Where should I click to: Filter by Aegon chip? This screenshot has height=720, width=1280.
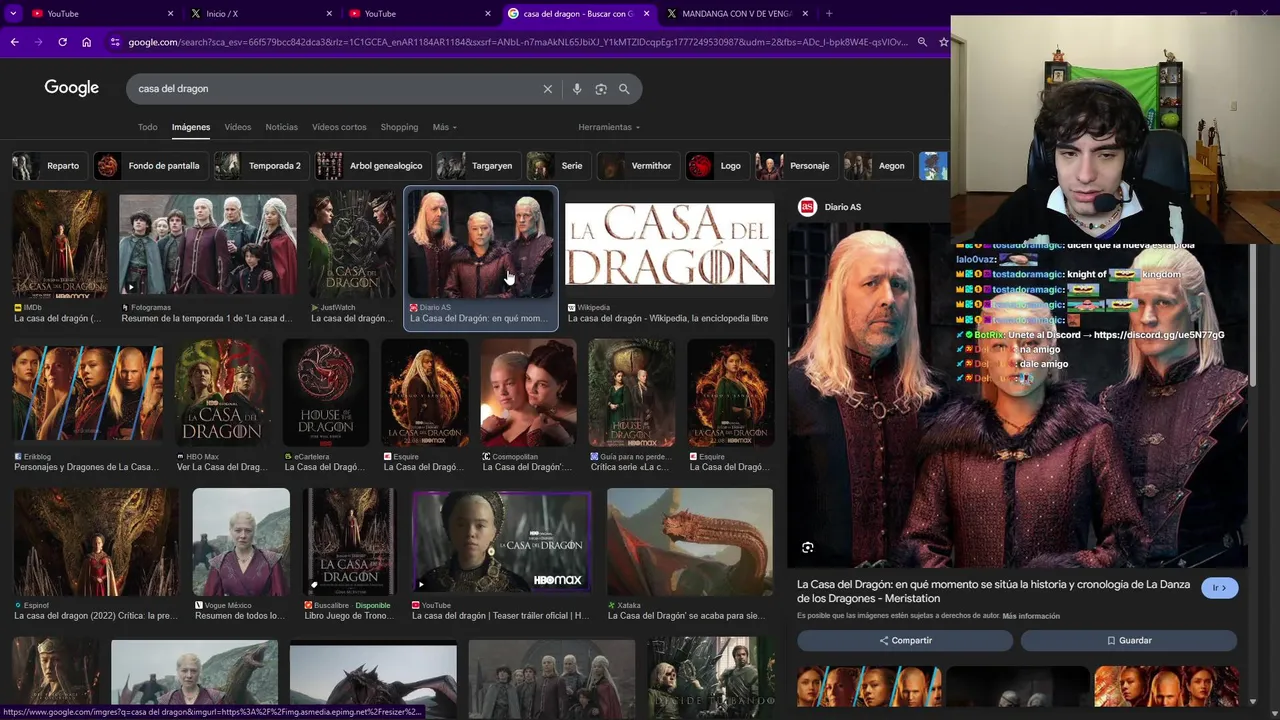pos(877,166)
